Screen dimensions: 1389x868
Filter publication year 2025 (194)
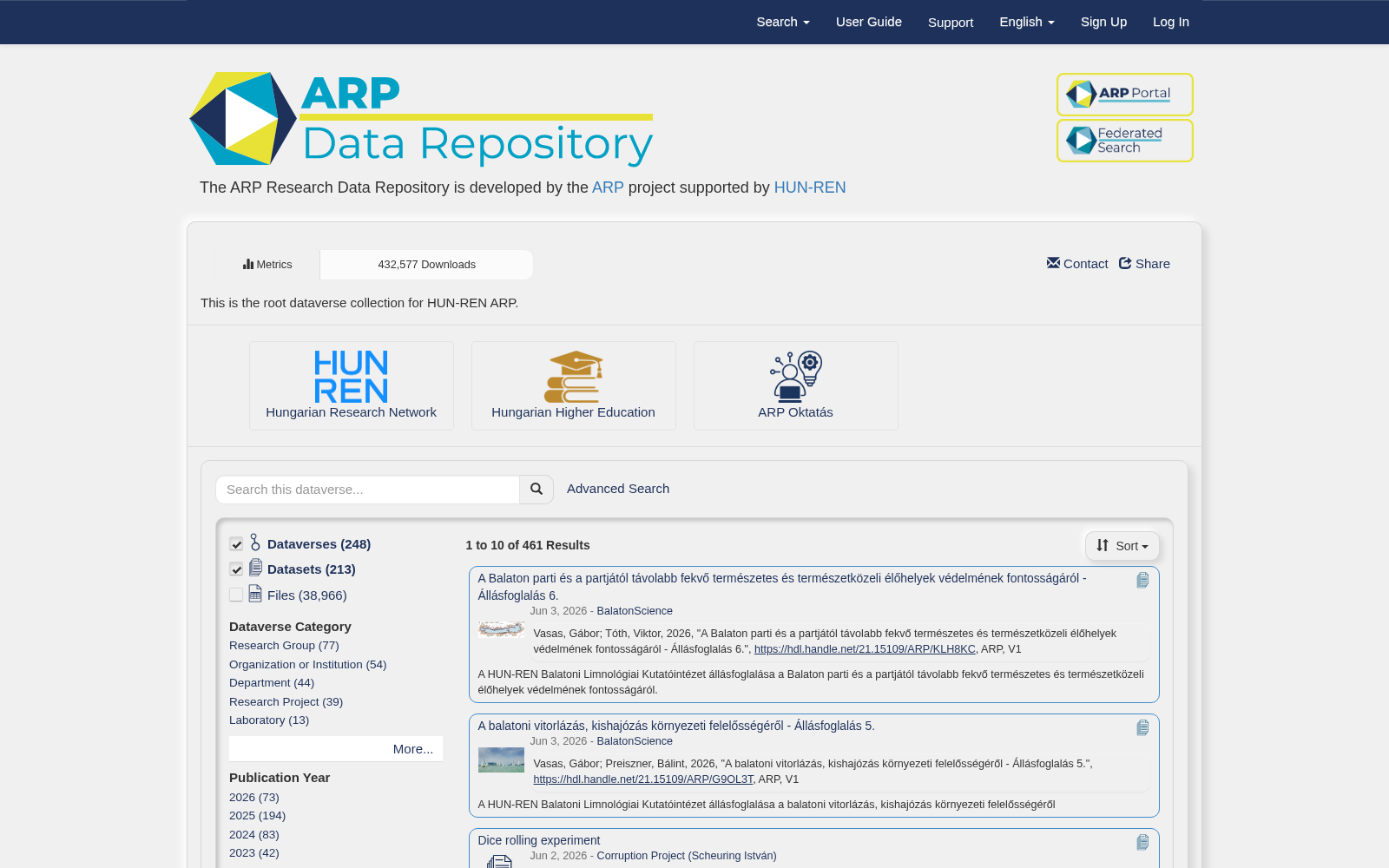[257, 816]
